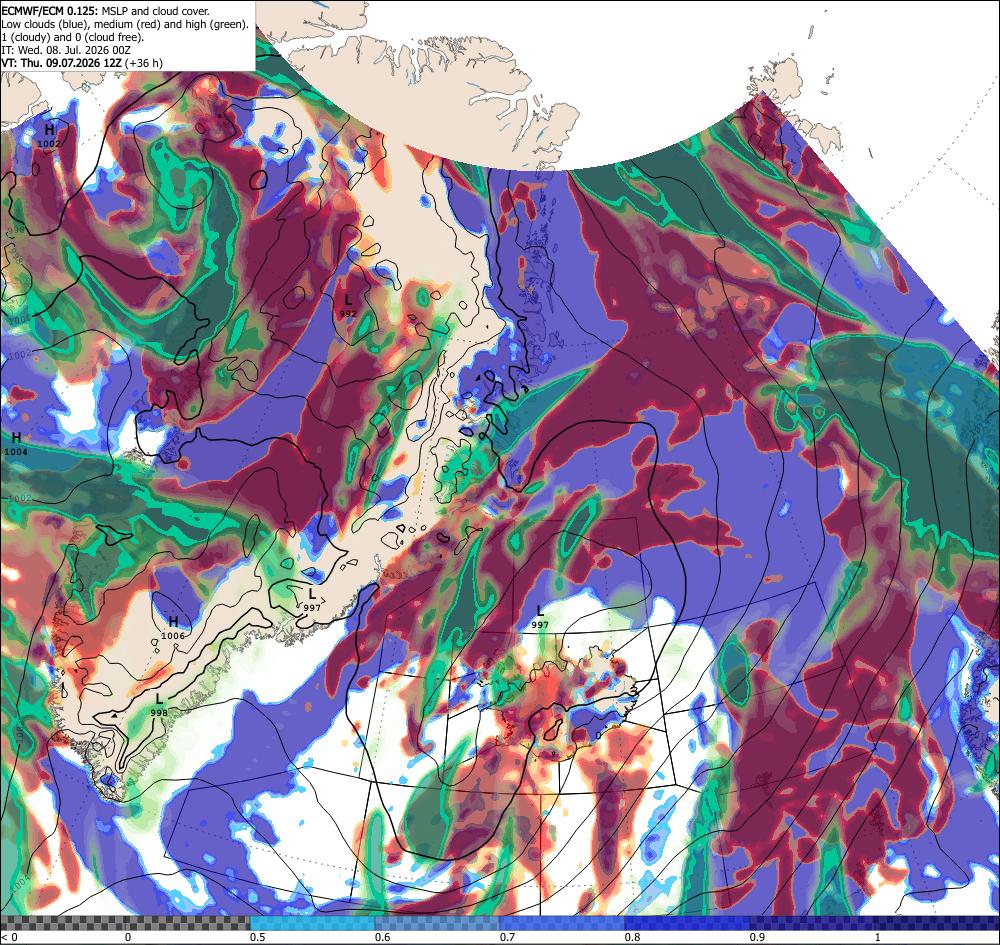1000x945 pixels.
Task: Click the L marker above the 992 value
Action: pyautogui.click(x=348, y=299)
